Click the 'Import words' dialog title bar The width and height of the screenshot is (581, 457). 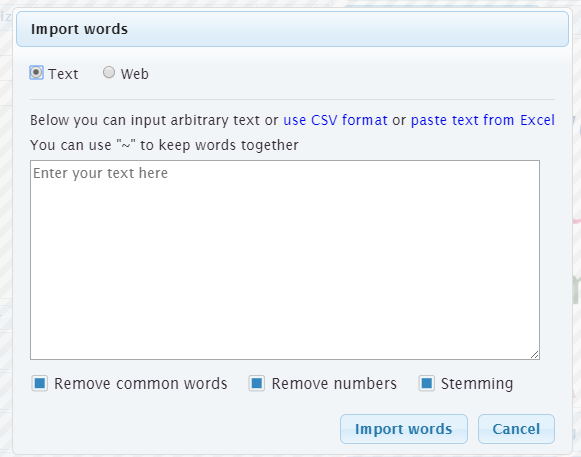click(292, 29)
